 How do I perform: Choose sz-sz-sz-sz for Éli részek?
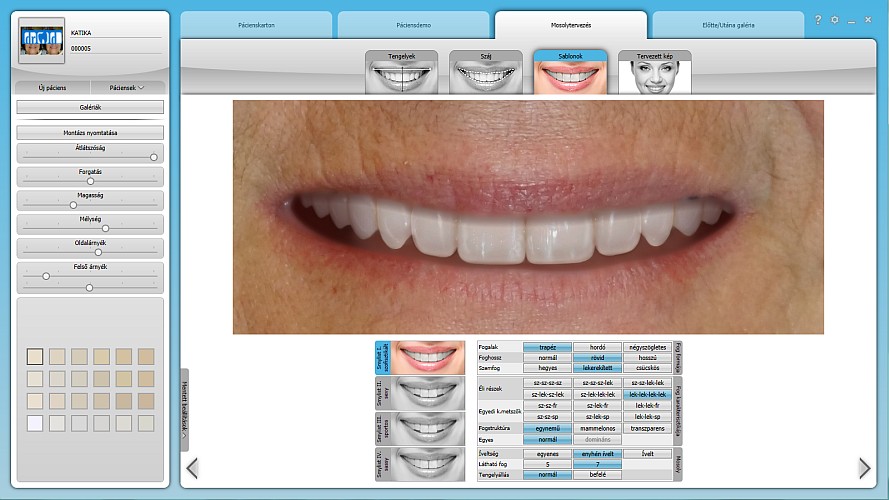pyautogui.click(x=548, y=383)
